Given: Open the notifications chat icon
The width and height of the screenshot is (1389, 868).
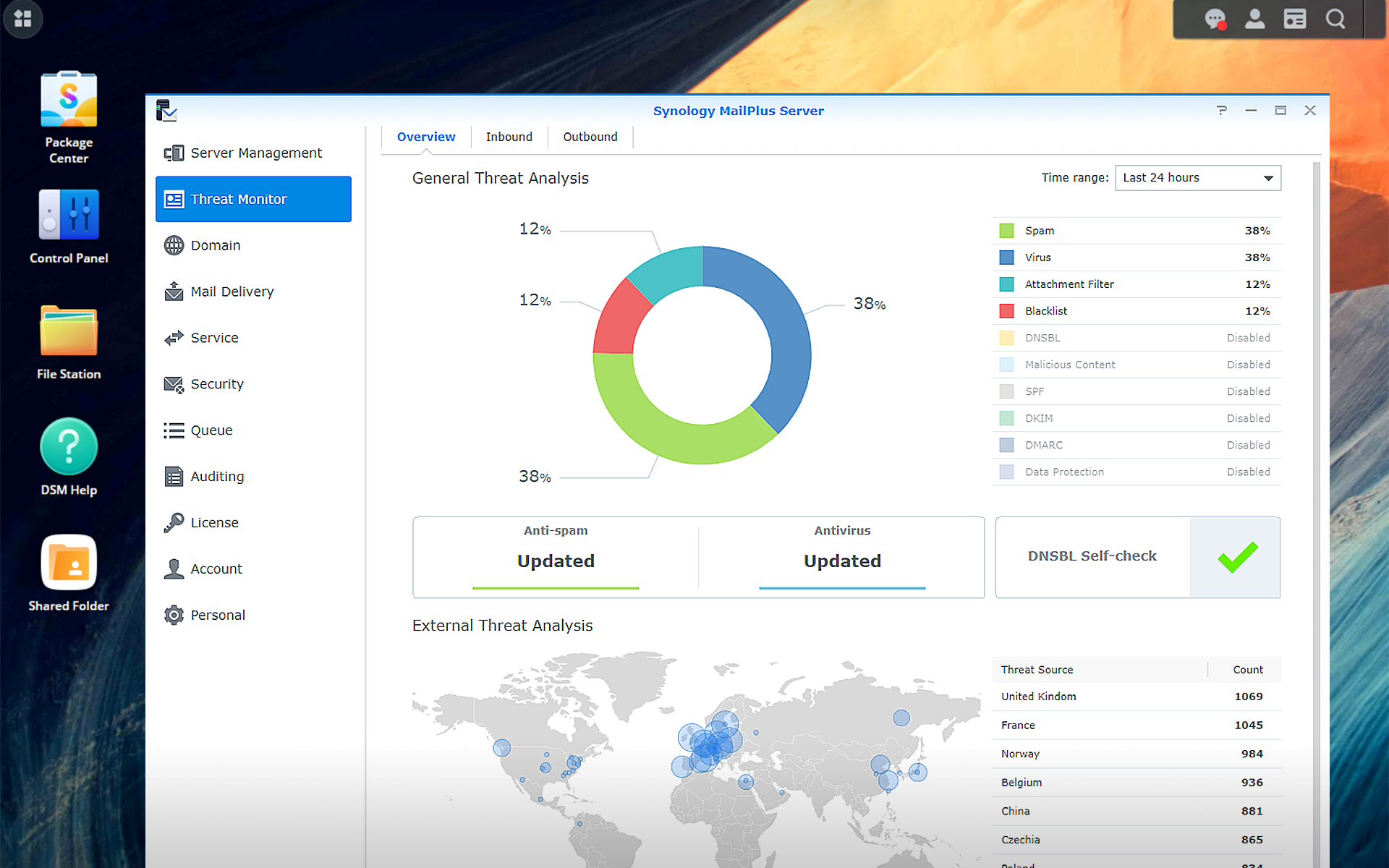Looking at the screenshot, I should [1215, 20].
